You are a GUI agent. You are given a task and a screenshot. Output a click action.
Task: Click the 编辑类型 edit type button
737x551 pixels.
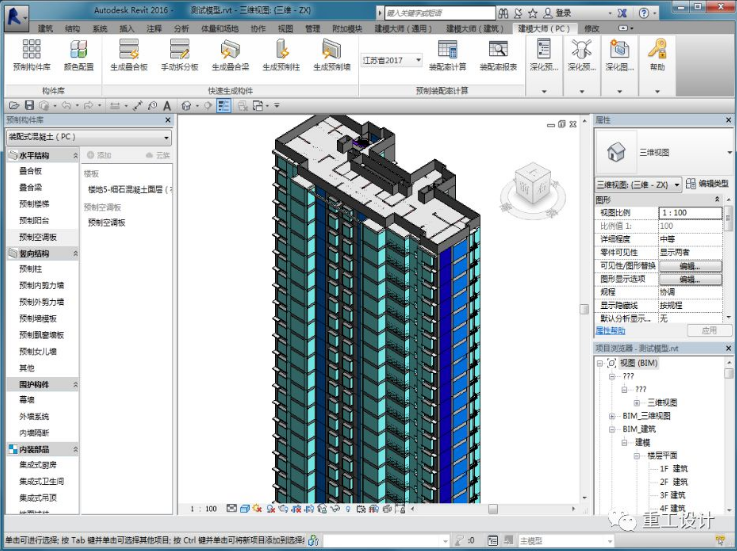coord(707,184)
